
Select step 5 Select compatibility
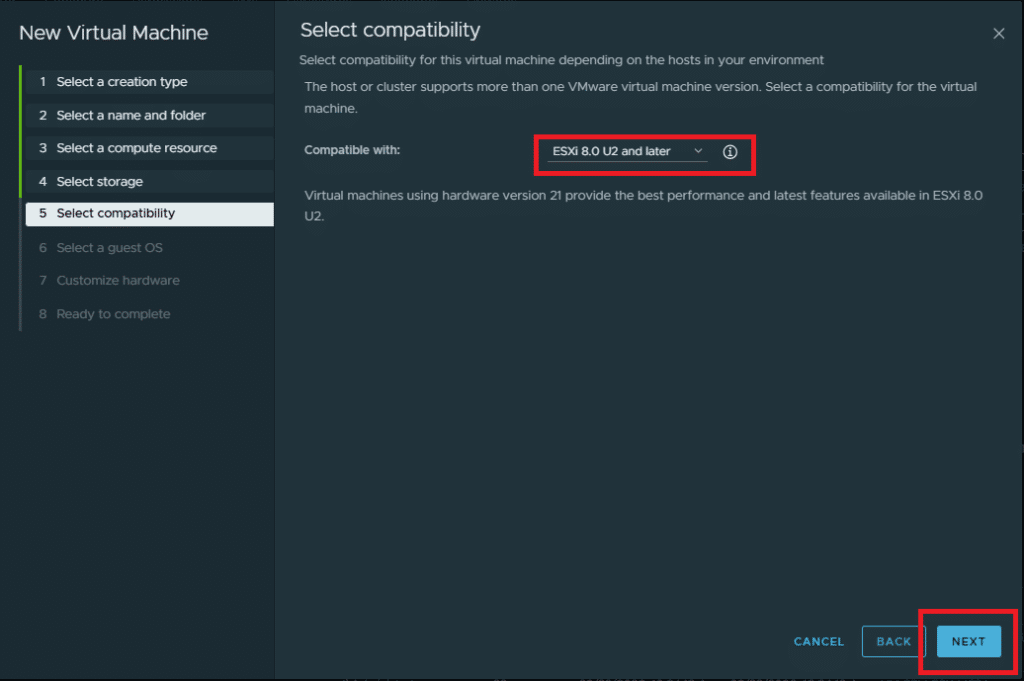115,213
